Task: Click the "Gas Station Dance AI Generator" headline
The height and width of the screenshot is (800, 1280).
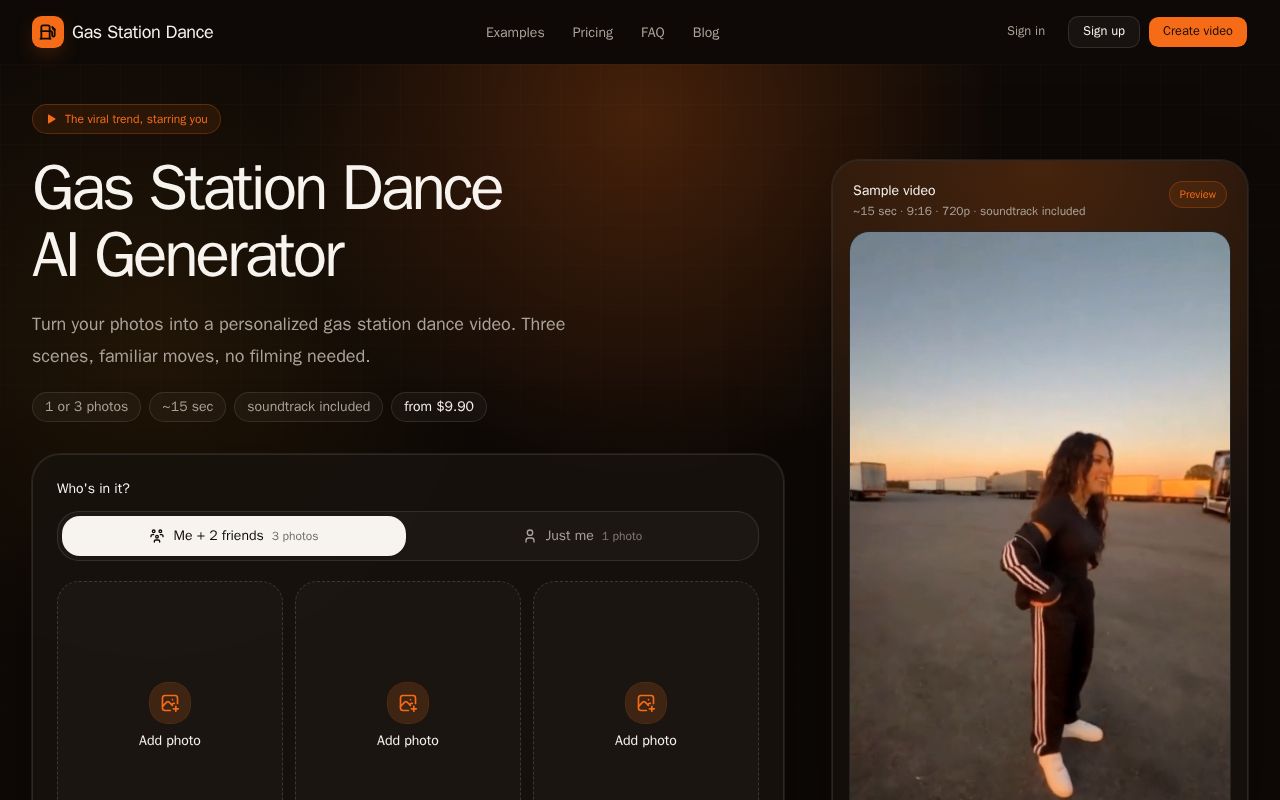Action: coord(268,221)
